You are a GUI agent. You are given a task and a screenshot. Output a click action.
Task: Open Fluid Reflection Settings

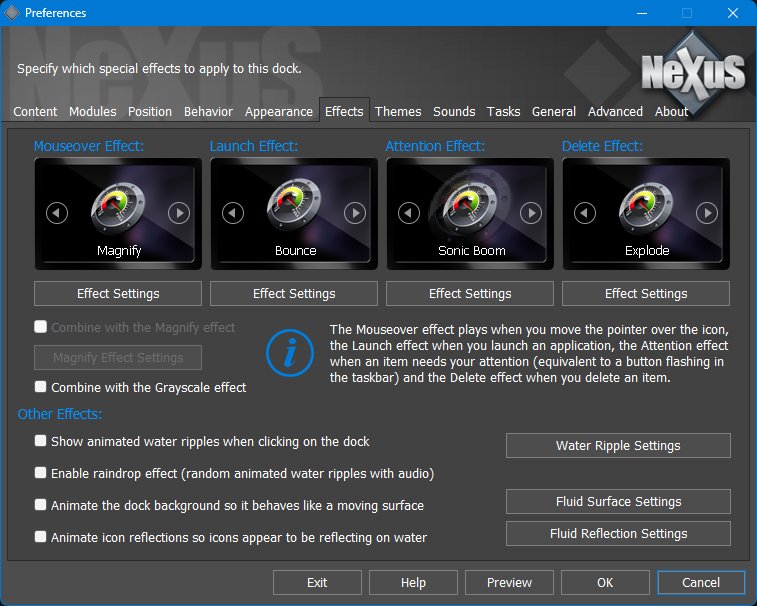pos(618,533)
